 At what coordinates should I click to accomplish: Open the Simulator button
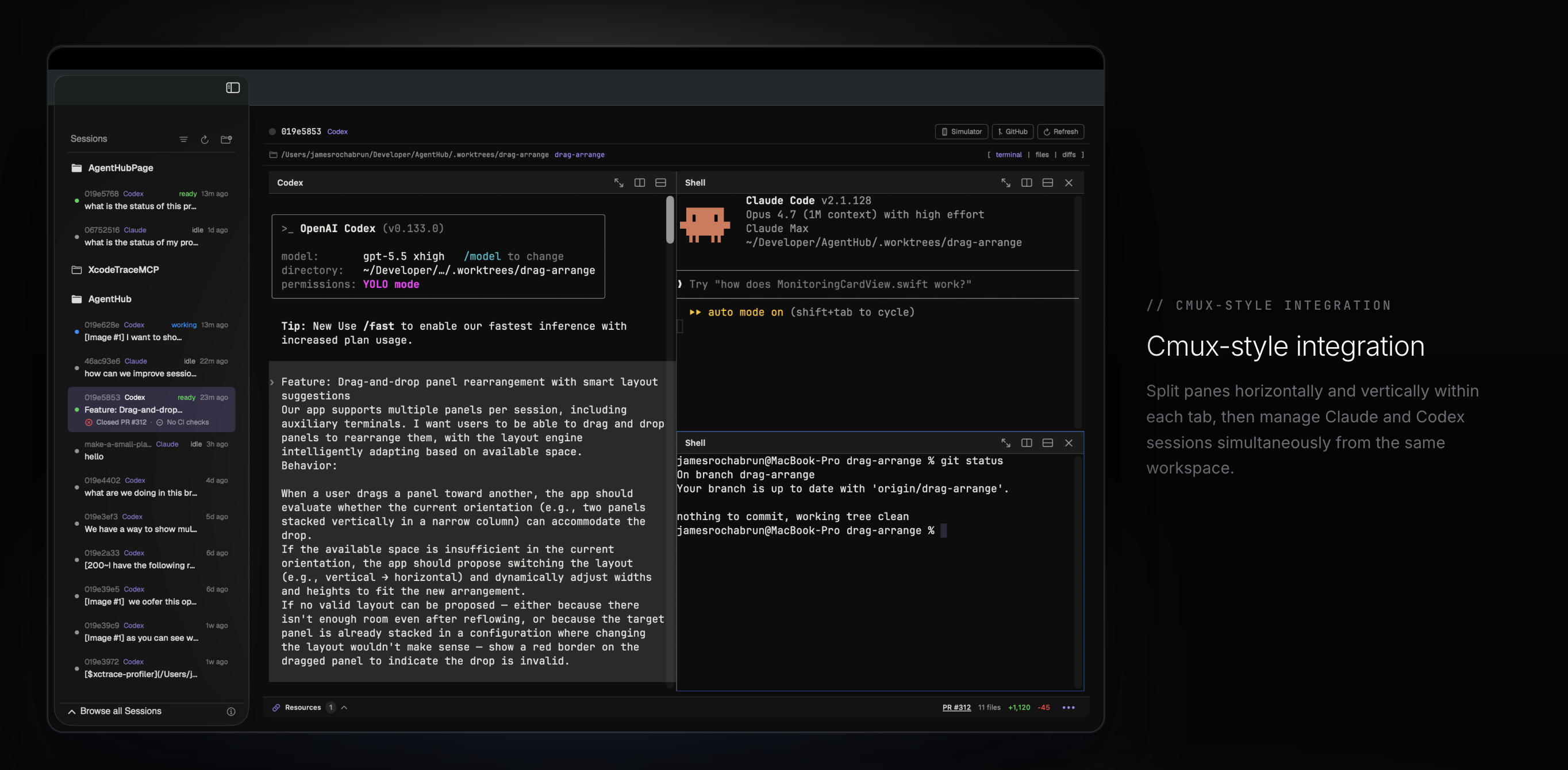[961, 132]
